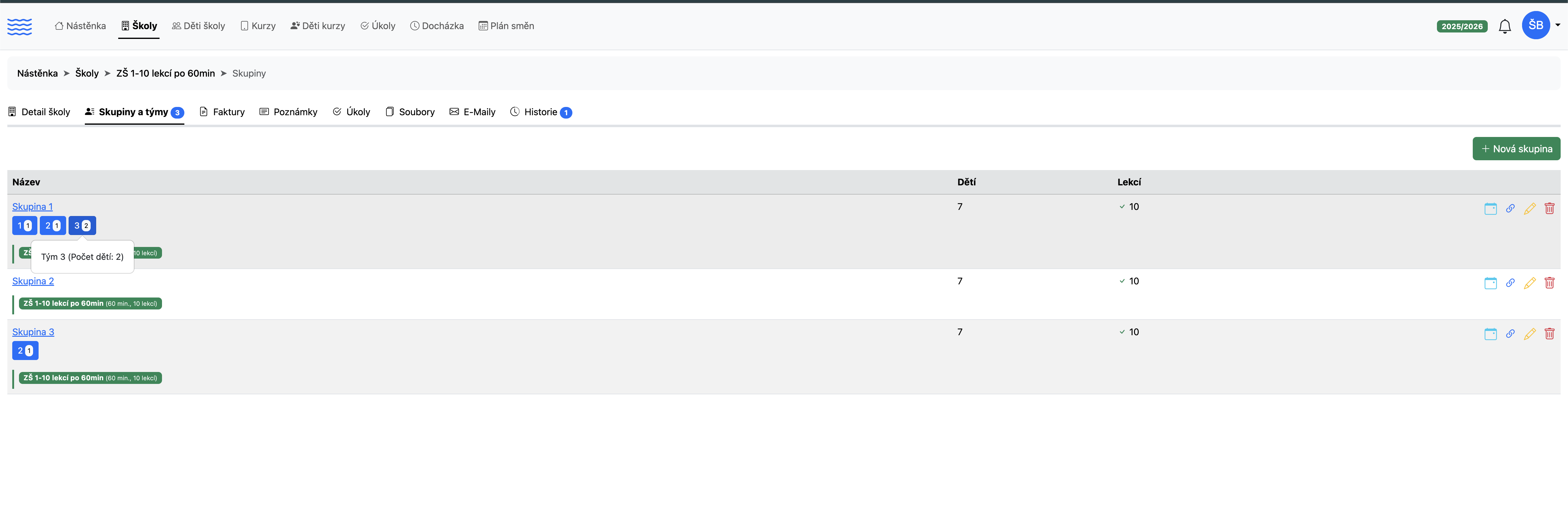Viewport: 1568px width, 527px height.
Task: Select team badge 3 in Skupina 1
Action: coord(82,226)
